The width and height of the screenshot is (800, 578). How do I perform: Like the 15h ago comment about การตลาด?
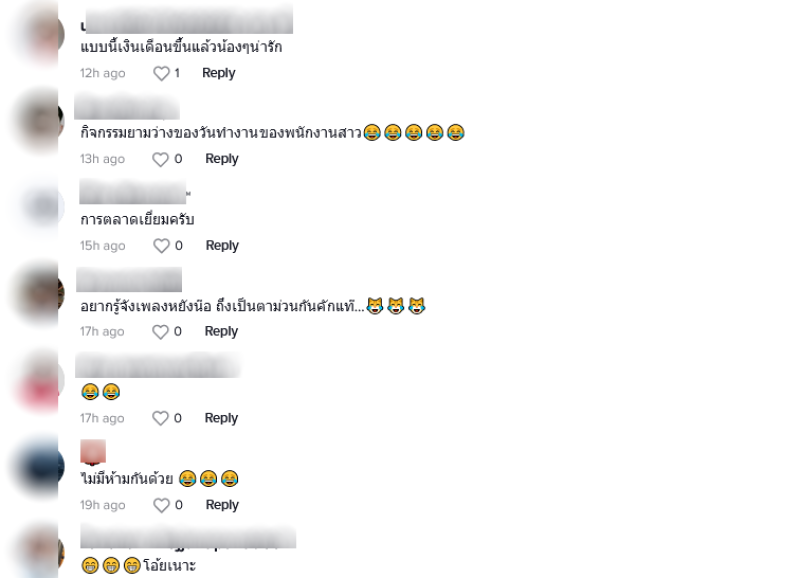pos(161,246)
